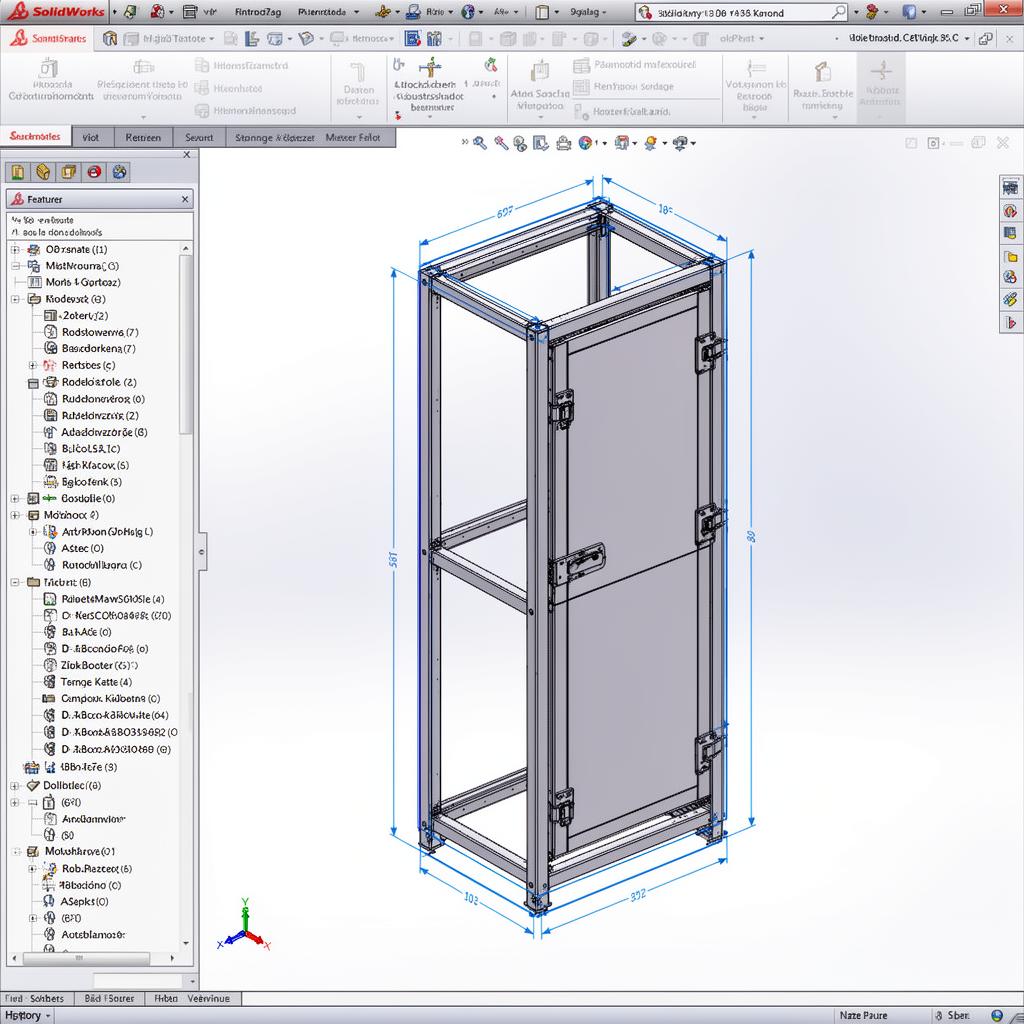Expand the Gosdolie (0) tree node
This screenshot has width=1024, height=1024.
[x=15, y=498]
